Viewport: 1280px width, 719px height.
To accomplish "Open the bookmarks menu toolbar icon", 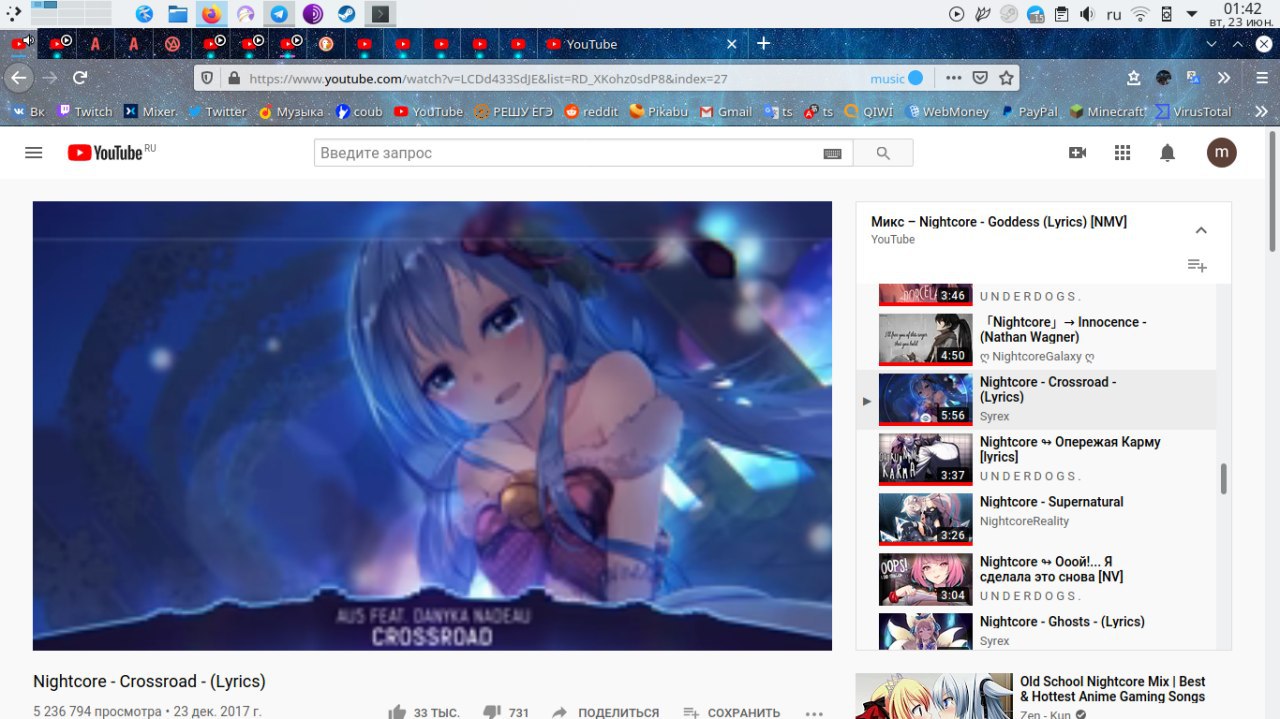I will (x=1134, y=77).
